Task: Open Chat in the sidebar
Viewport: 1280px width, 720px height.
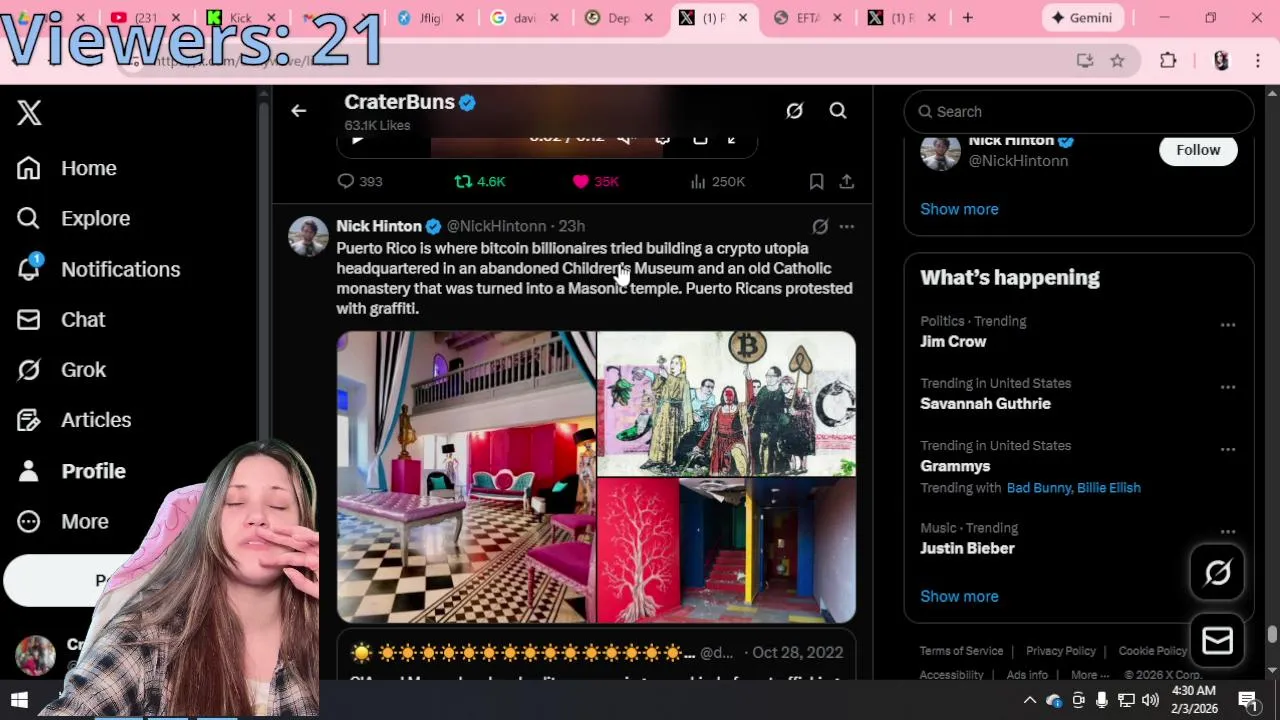Action: click(61, 319)
